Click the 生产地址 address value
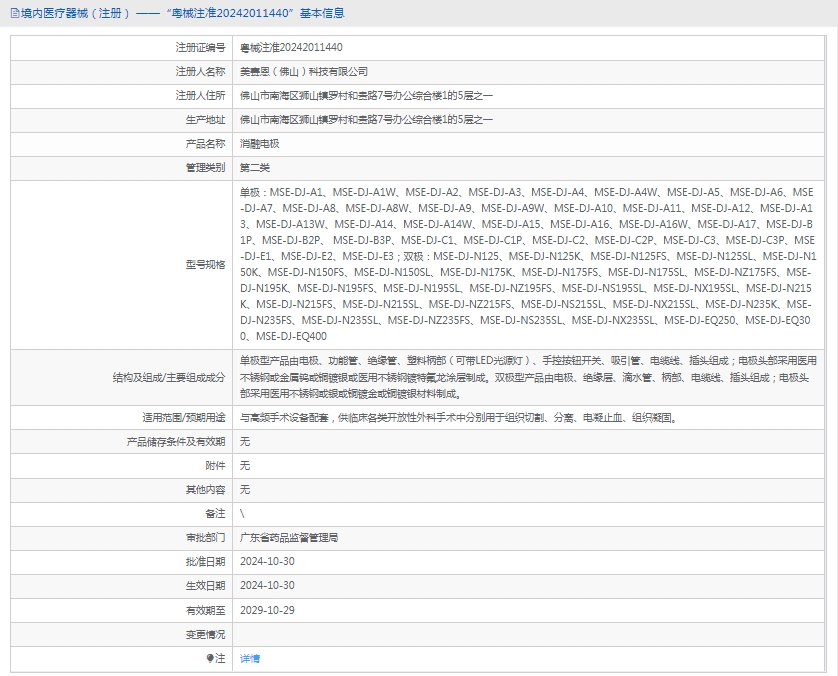 366,119
